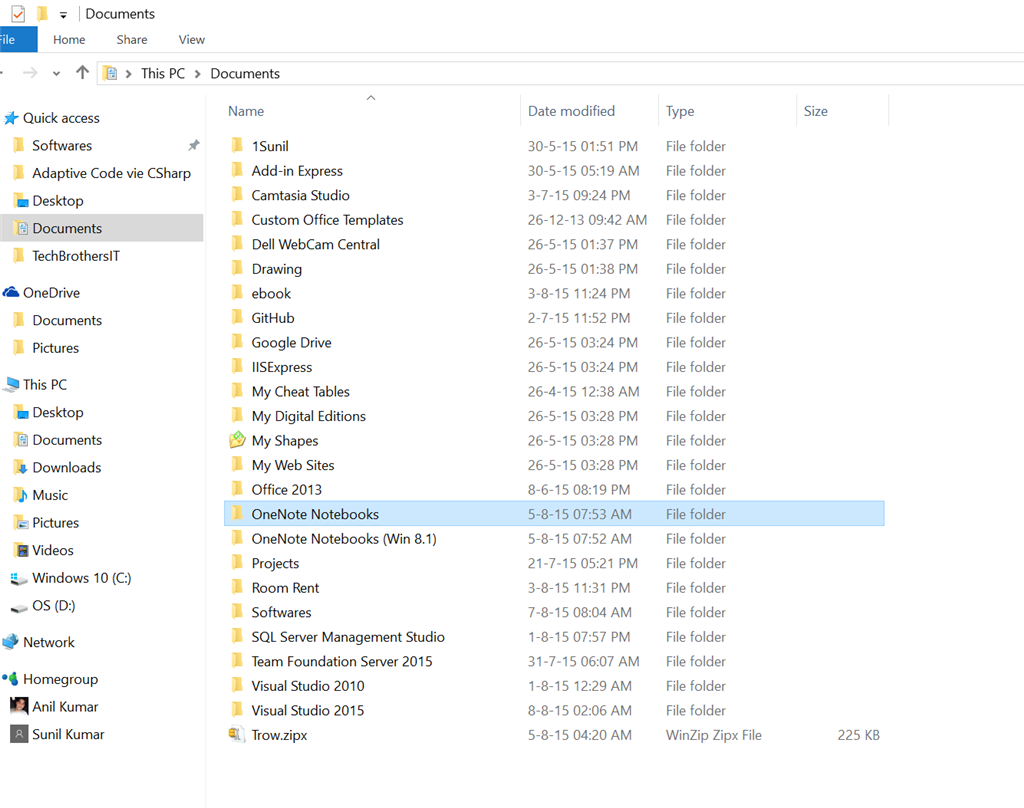Click the Visual Studio 2015 folder icon
Viewport: 1024px width, 808px height.
click(237, 709)
